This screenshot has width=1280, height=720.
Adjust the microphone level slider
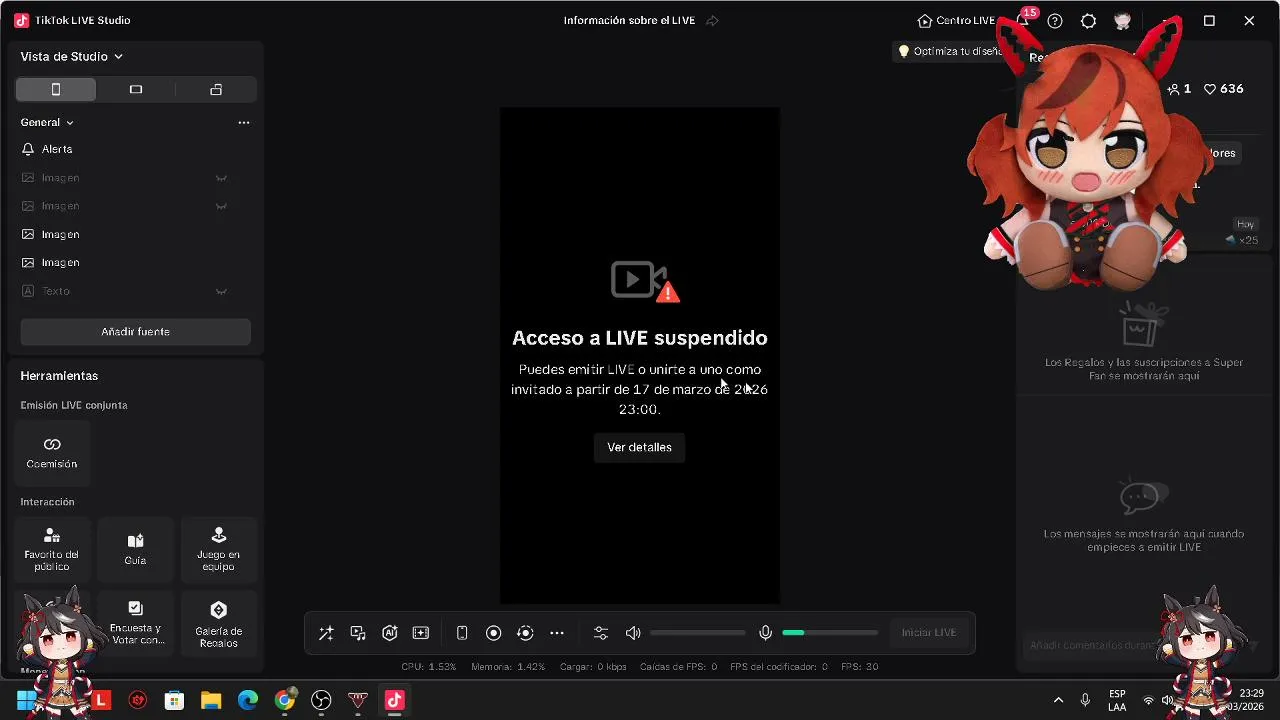tap(830, 633)
